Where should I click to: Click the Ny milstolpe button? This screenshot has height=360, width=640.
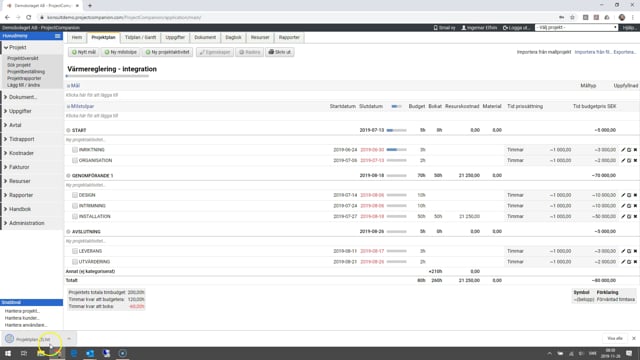pos(120,52)
